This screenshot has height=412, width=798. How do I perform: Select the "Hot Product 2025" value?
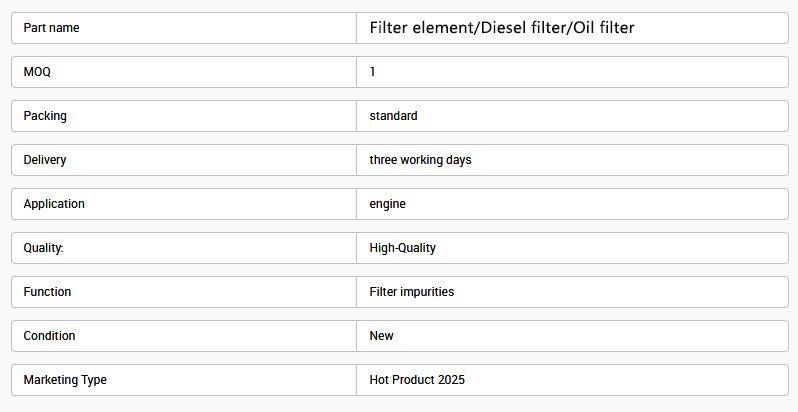417,380
